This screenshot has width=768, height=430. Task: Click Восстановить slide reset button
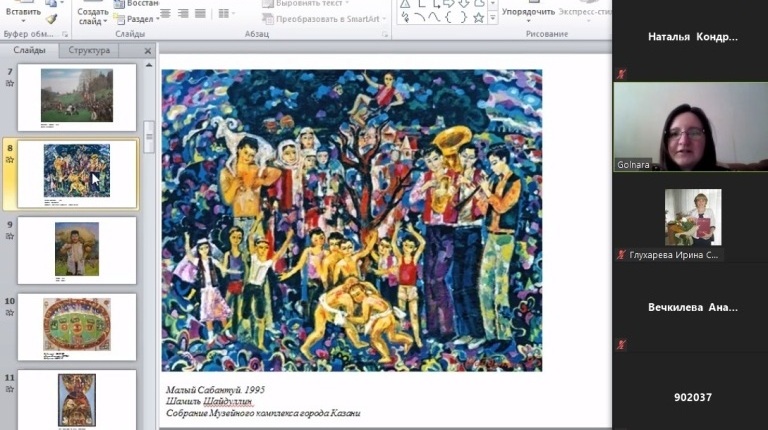point(137,4)
